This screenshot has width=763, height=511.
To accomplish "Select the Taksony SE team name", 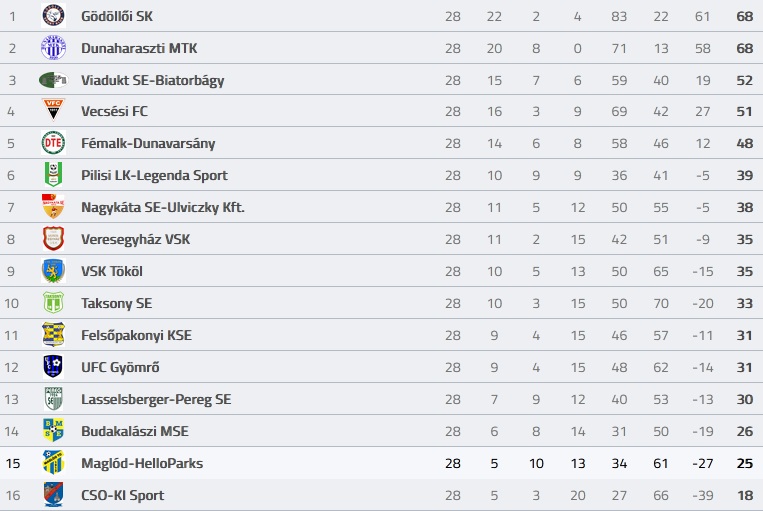I will coord(116,304).
